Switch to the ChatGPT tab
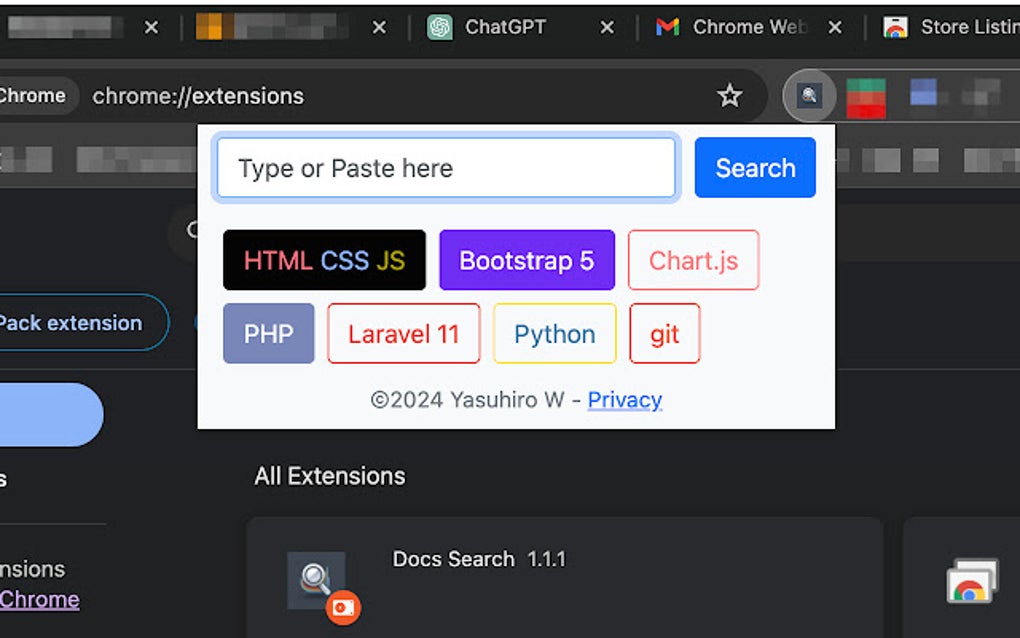Screen dimensions: 1020x638 pos(505,27)
